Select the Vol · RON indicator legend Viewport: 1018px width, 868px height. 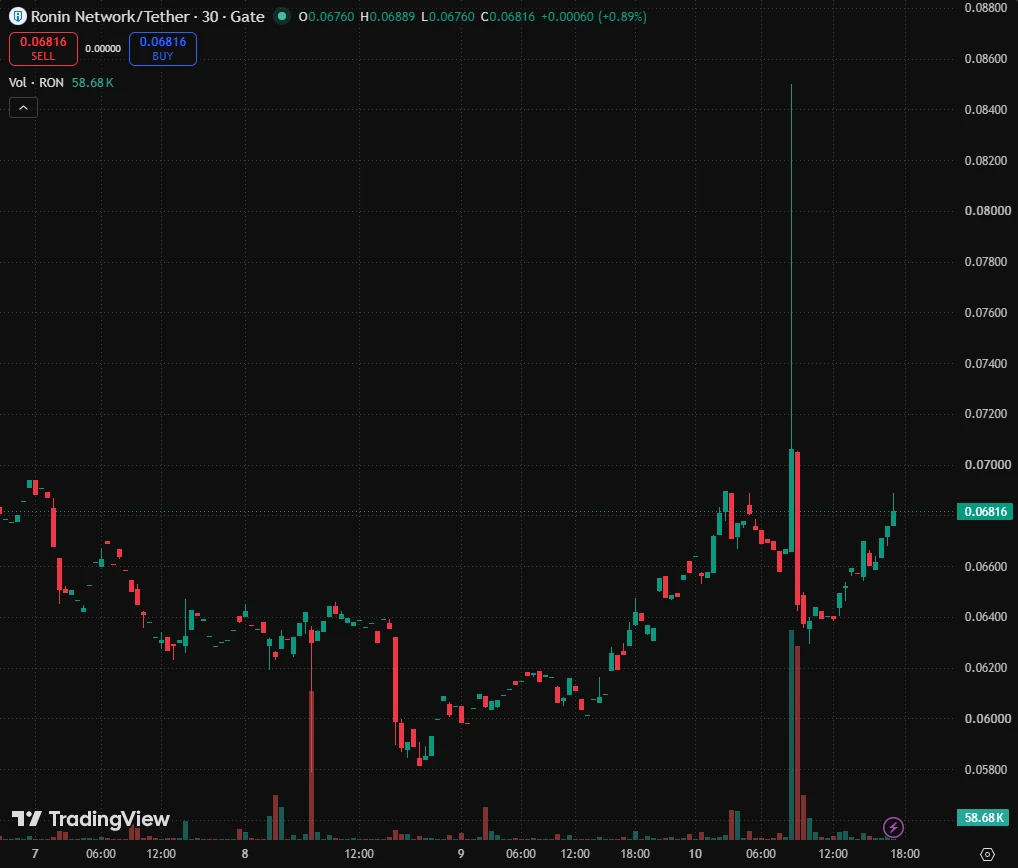tap(36, 82)
